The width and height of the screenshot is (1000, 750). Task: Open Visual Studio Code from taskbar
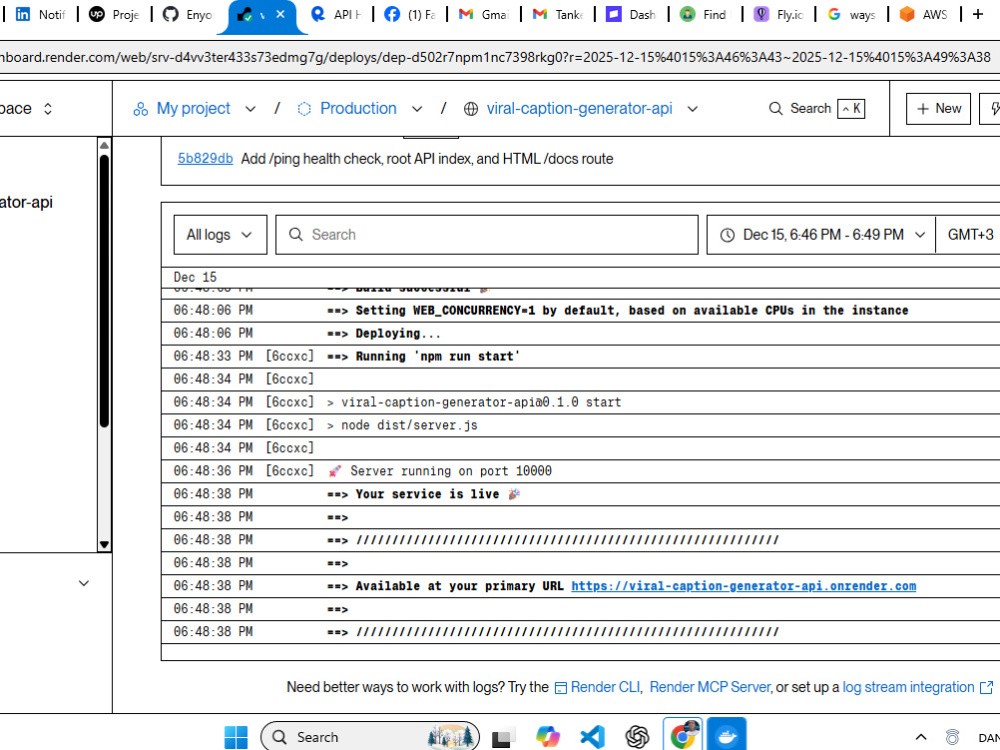592,737
